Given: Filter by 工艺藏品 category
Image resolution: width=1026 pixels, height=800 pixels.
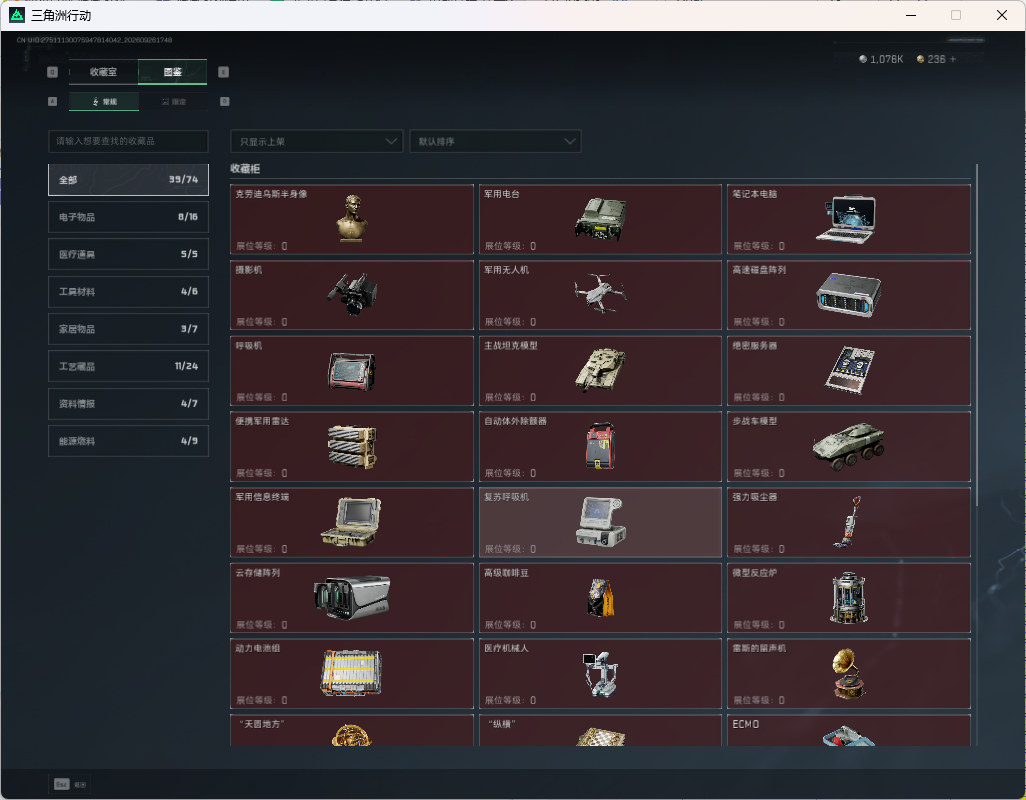Looking at the screenshot, I should 128,366.
